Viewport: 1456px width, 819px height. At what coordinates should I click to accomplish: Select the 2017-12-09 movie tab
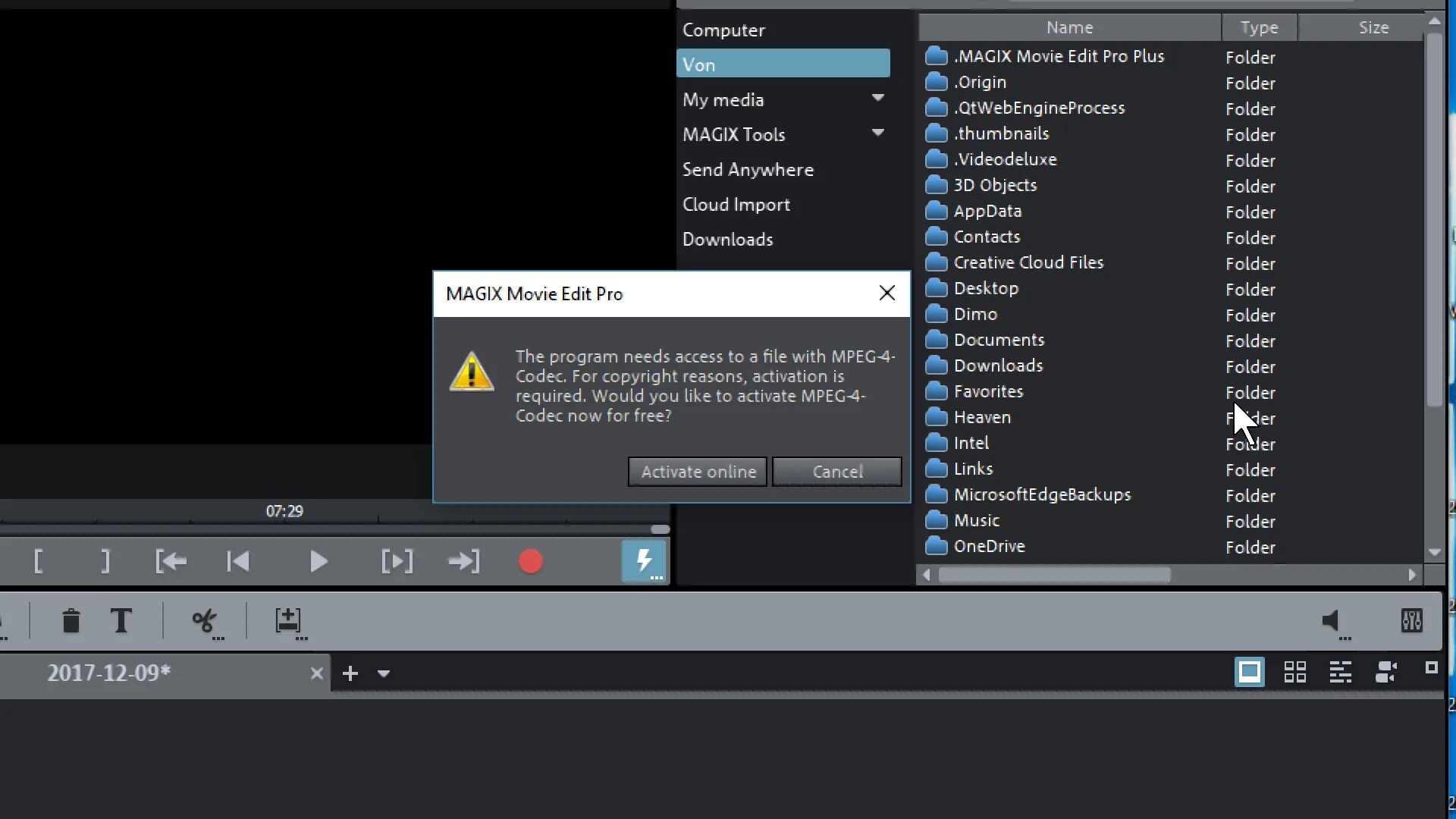(x=109, y=673)
